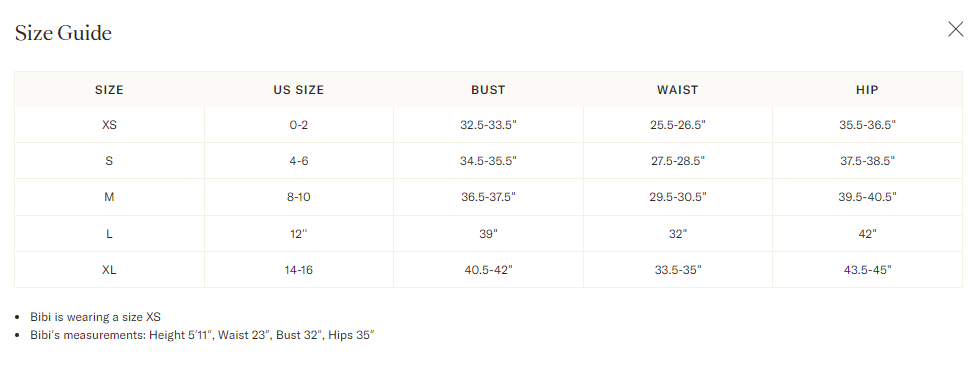
Task: Click the BUST column header
Action: 488,90
